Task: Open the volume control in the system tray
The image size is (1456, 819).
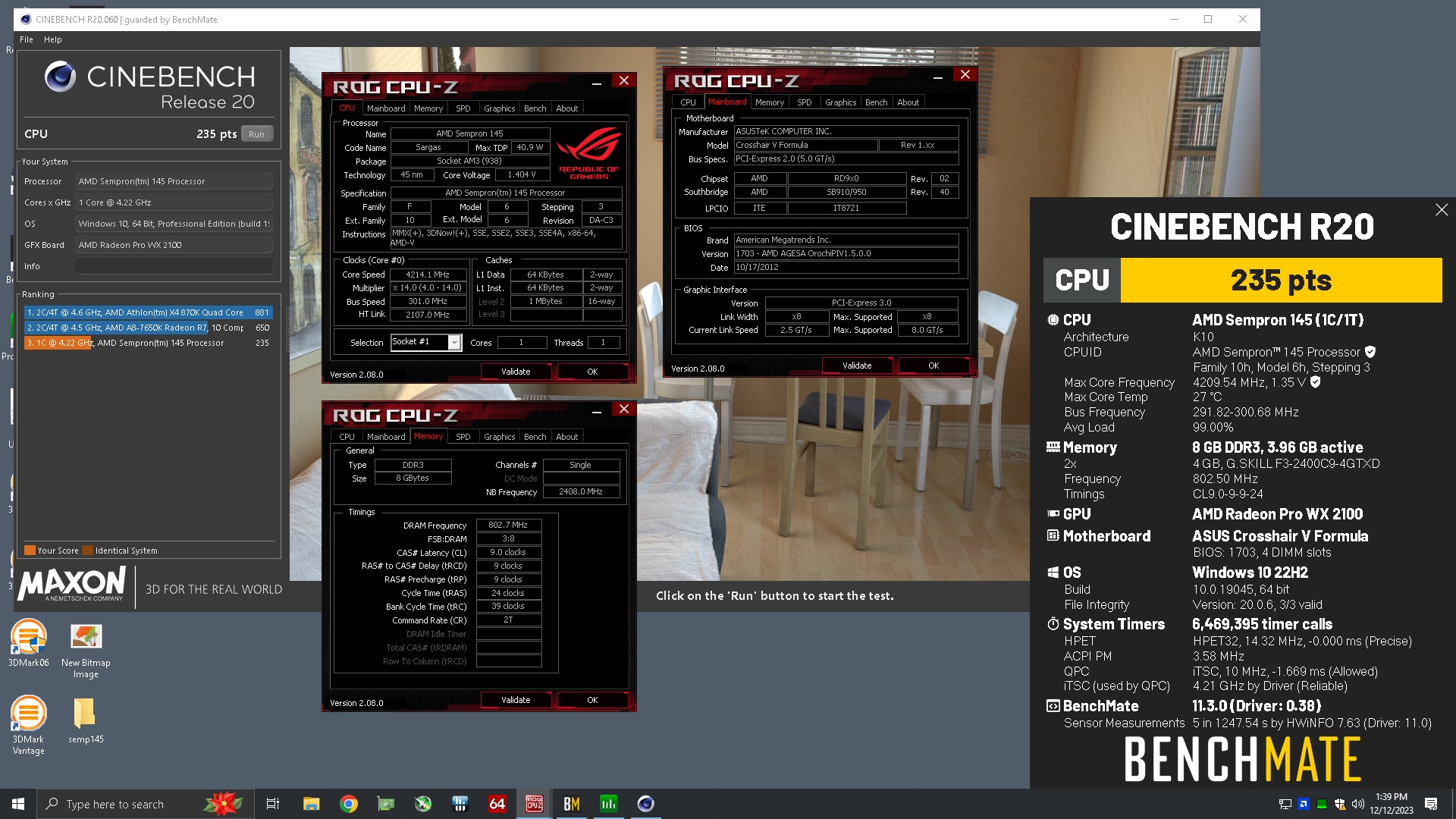Action: pyautogui.click(x=1357, y=804)
